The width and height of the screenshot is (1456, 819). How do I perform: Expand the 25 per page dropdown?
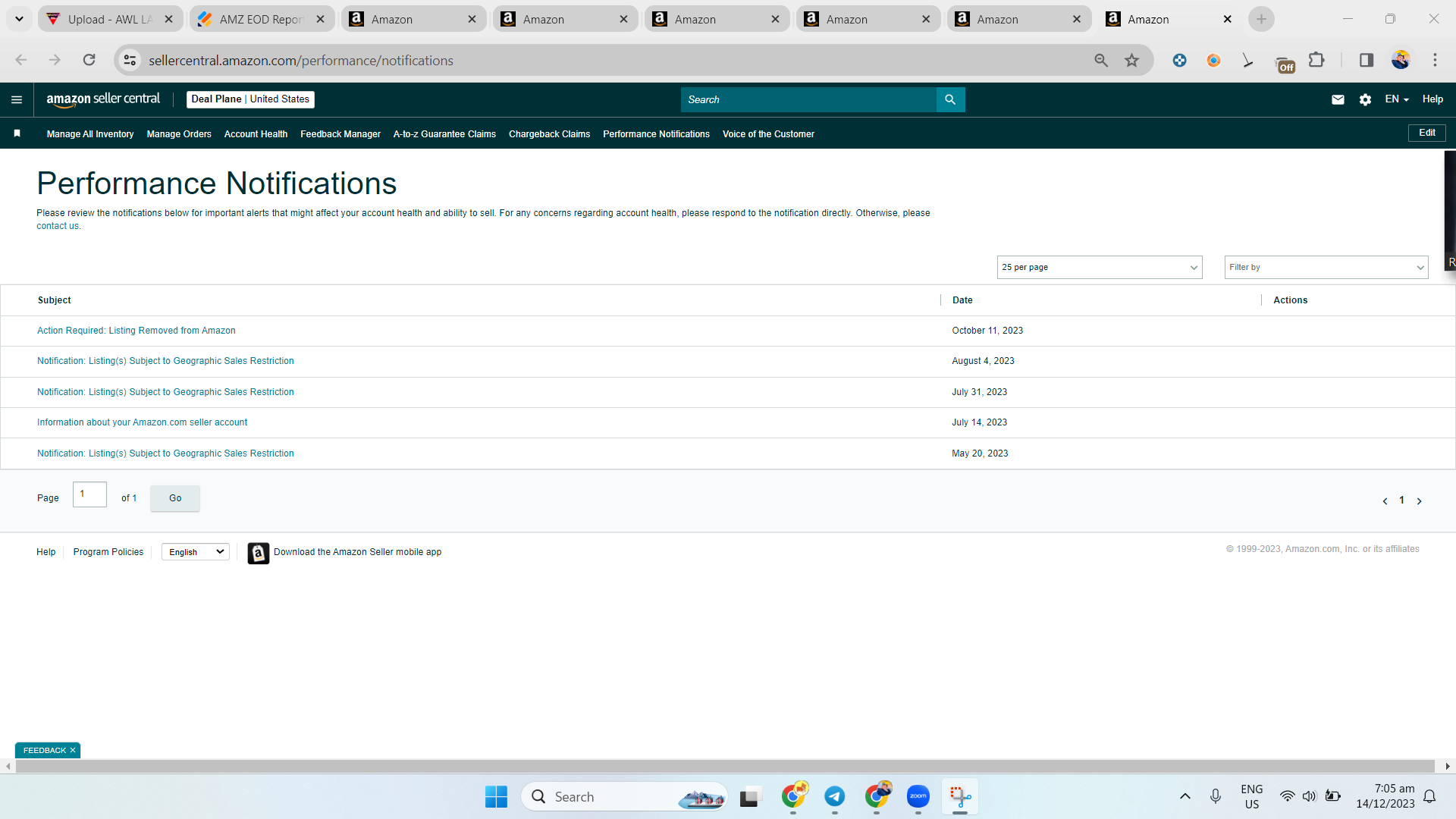coord(1100,267)
